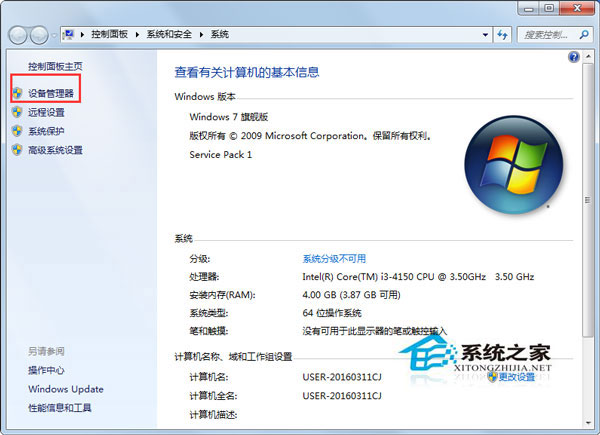The width and height of the screenshot is (600, 435).
Task: Click the 4.00 GB RAM value
Action: pos(351,295)
